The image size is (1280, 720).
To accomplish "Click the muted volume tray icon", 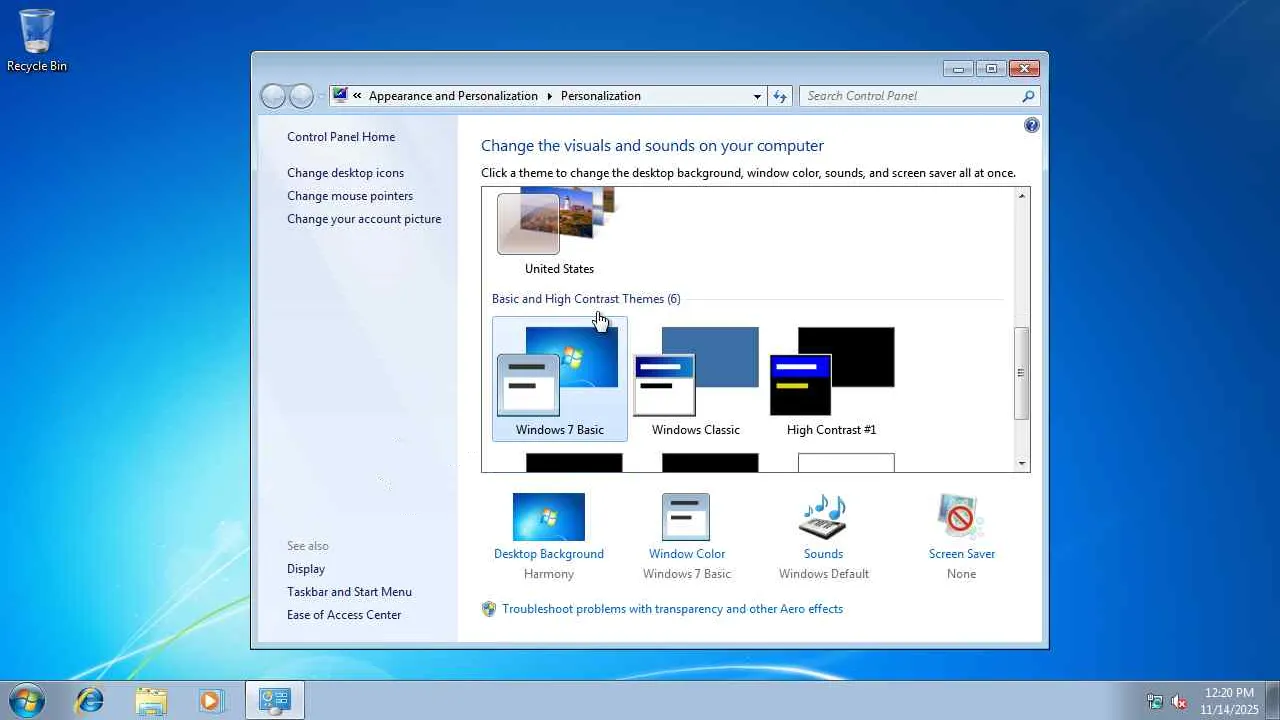I will click(1179, 701).
